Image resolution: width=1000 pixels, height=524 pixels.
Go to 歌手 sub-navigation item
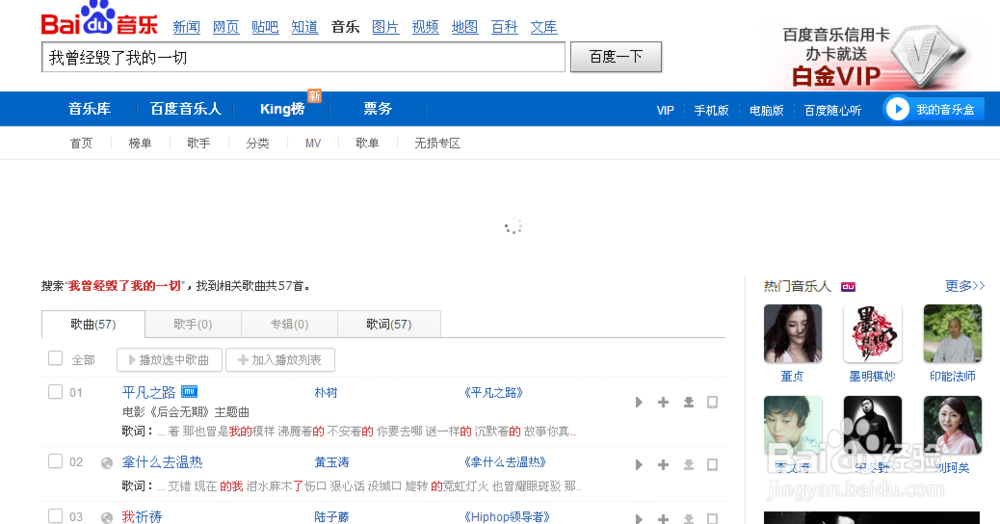(198, 143)
